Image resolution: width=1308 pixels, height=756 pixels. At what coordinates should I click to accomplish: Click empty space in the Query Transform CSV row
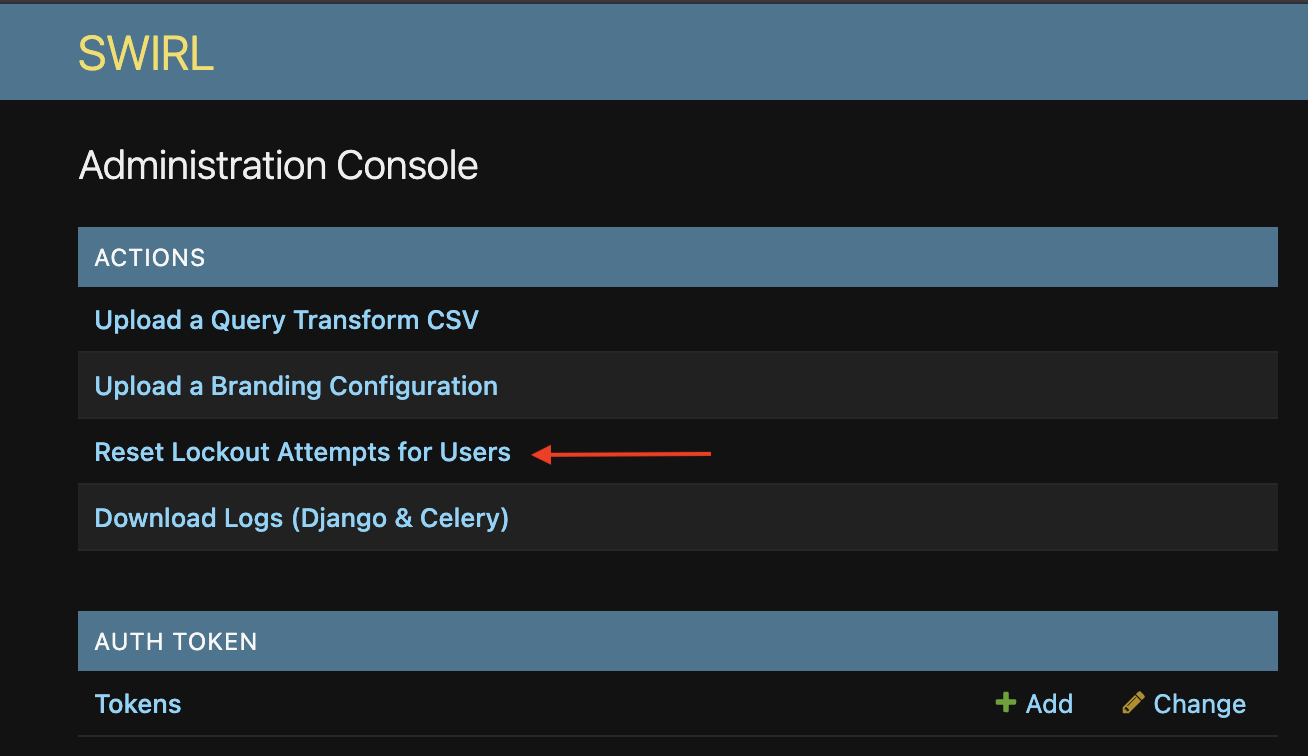(x=880, y=320)
